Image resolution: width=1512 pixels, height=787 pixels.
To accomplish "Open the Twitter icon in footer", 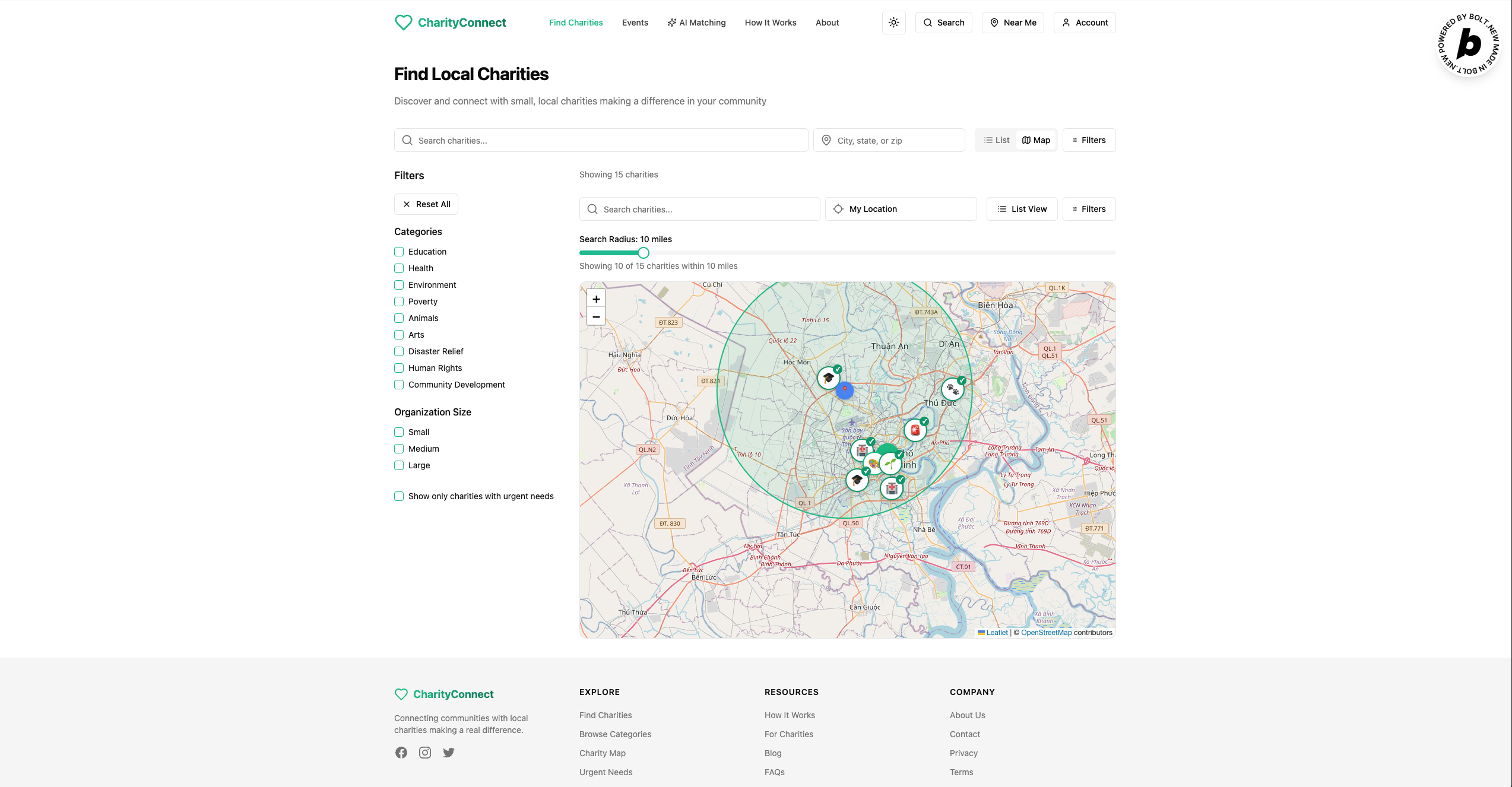I will coord(449,753).
